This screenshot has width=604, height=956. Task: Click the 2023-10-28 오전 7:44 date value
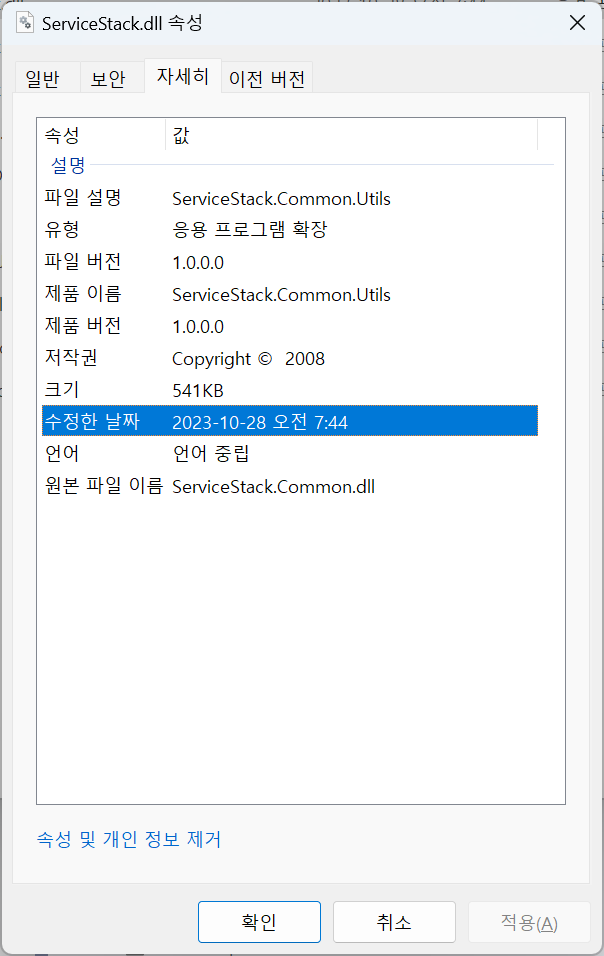[x=260, y=422]
